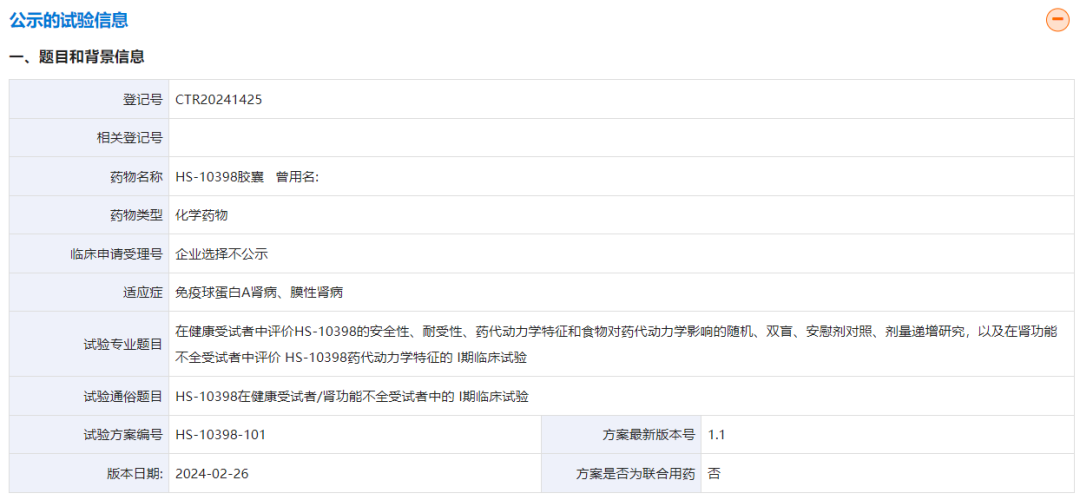Select the version date 2024-02-26
1080x500 pixels.
(x=210, y=473)
